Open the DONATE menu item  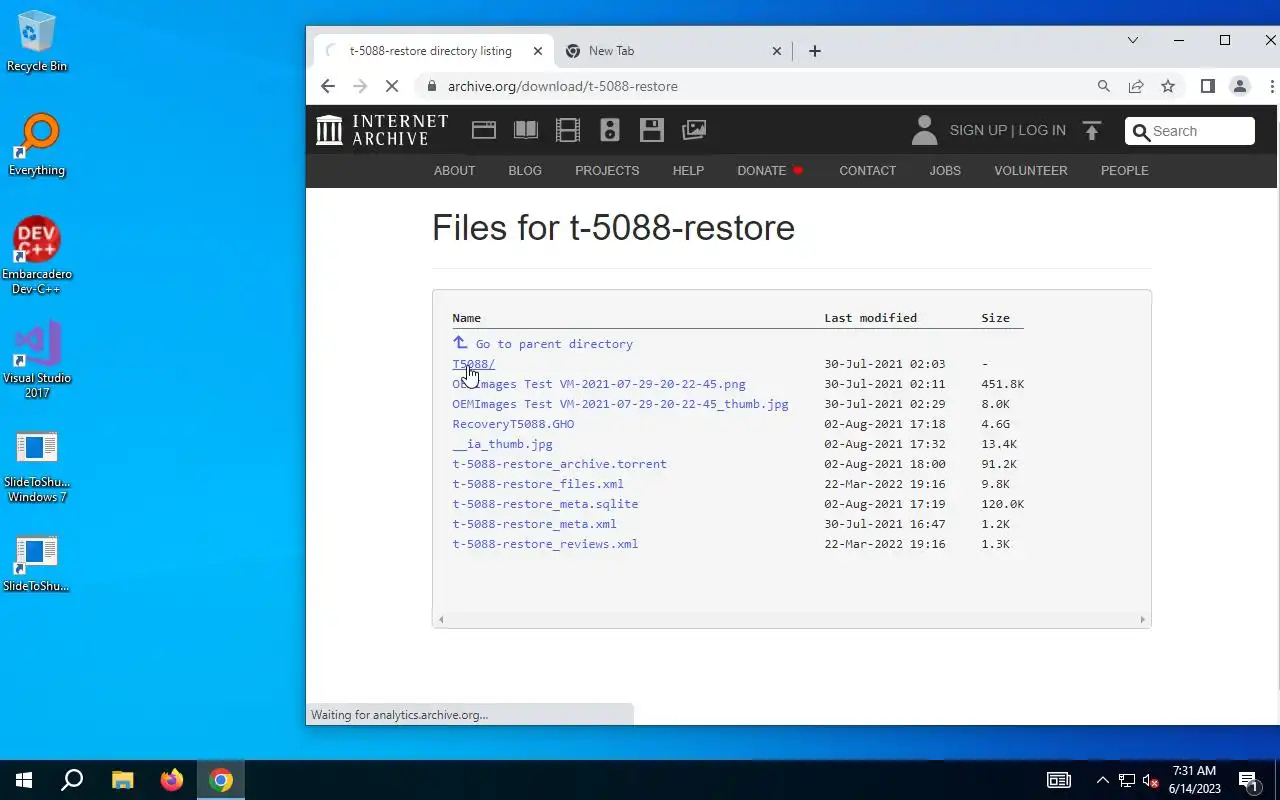point(770,170)
